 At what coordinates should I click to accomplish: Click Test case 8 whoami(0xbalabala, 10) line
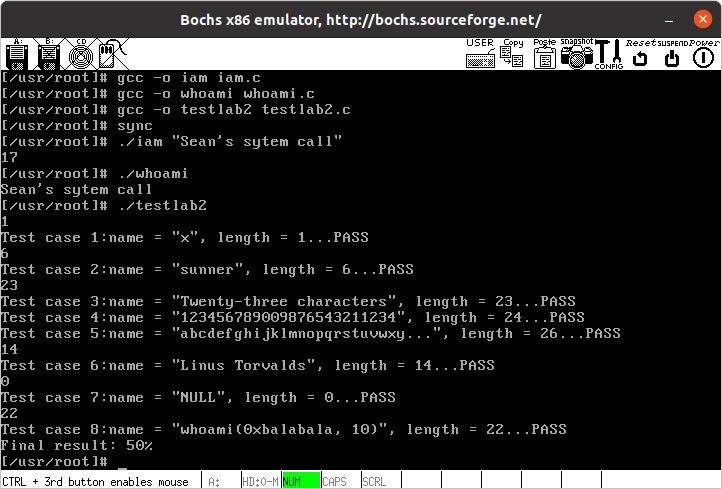tap(284, 430)
